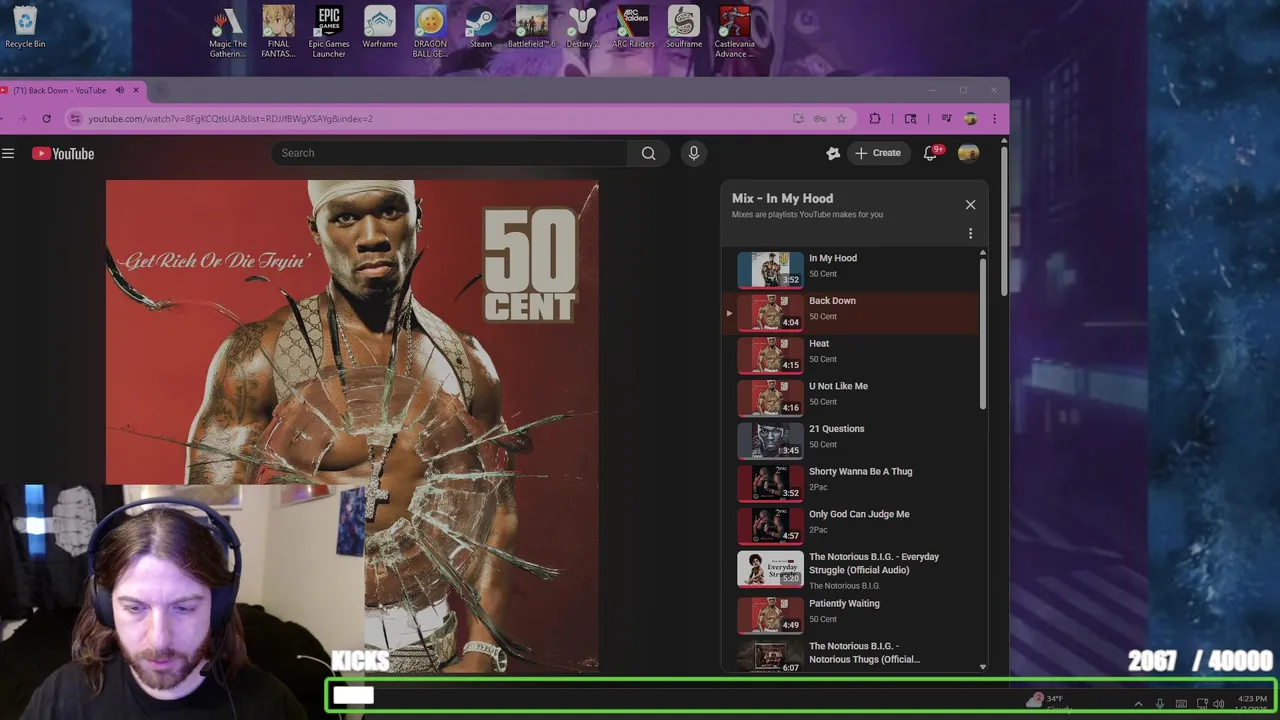1280x720 pixels.
Task: Play Everyday Struggle (Official Audio)
Action: tap(850, 569)
